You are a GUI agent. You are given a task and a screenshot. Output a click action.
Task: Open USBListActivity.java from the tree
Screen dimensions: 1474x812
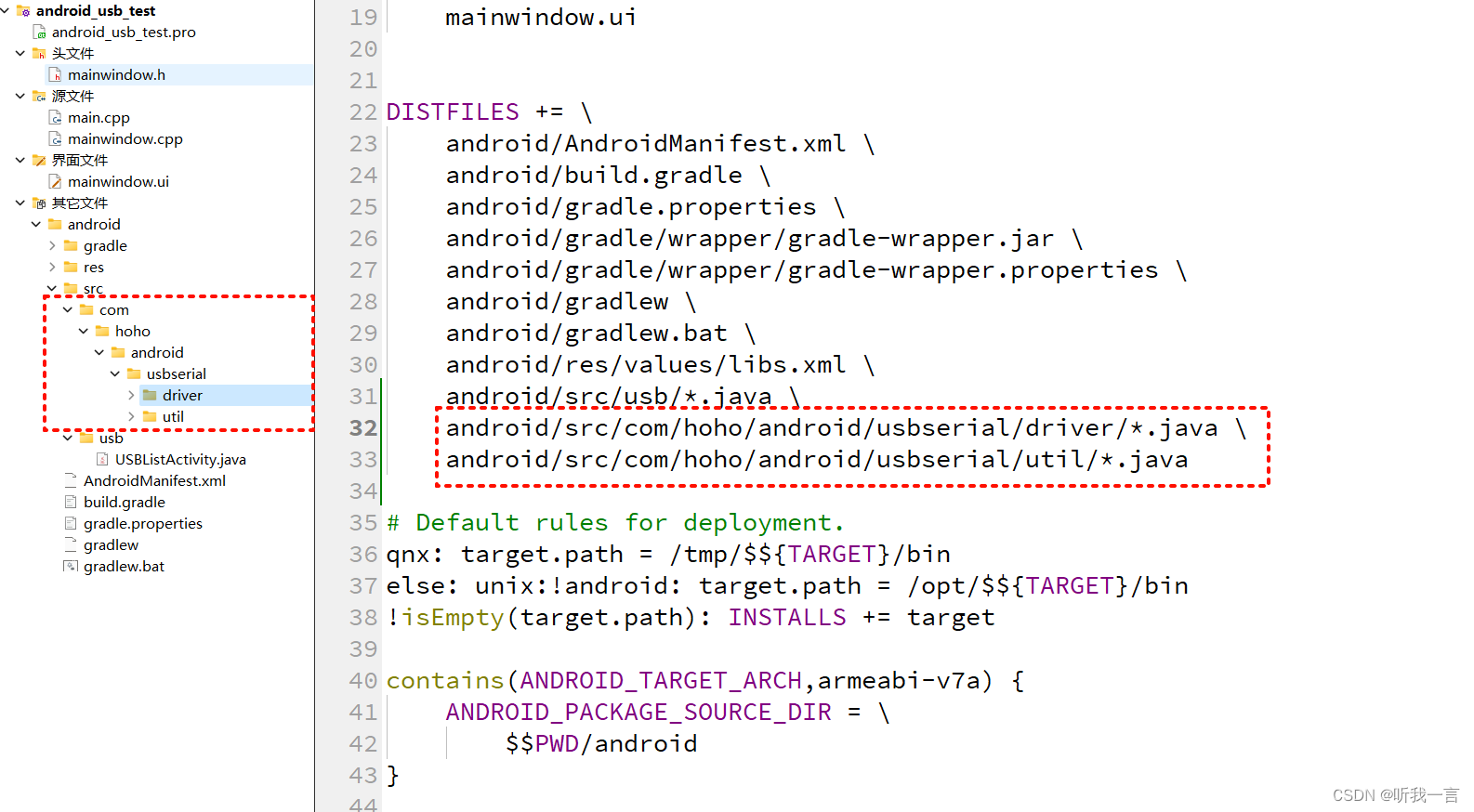[180, 459]
